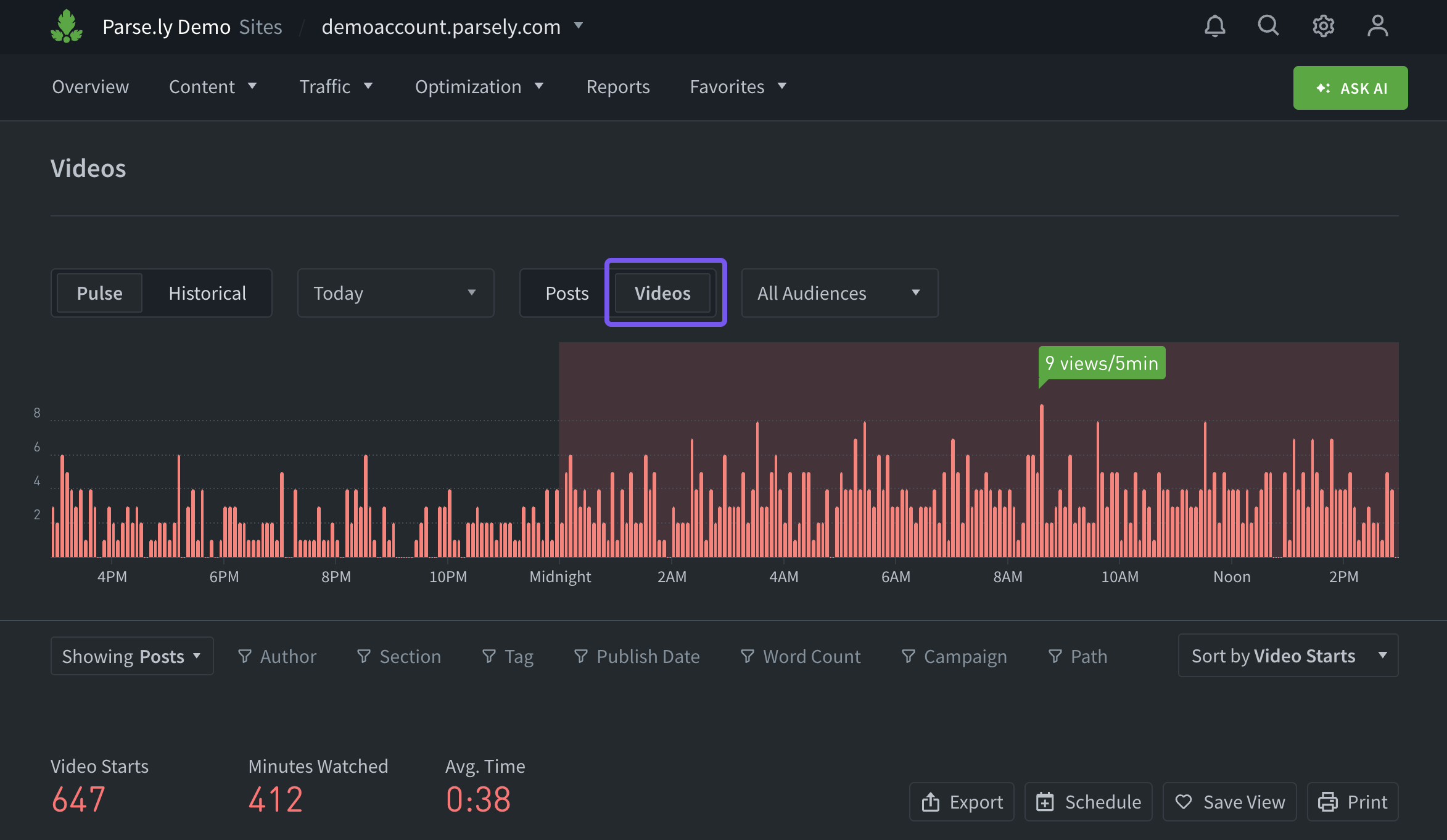1447x840 pixels.
Task: Click the Save View button
Action: [1229, 802]
